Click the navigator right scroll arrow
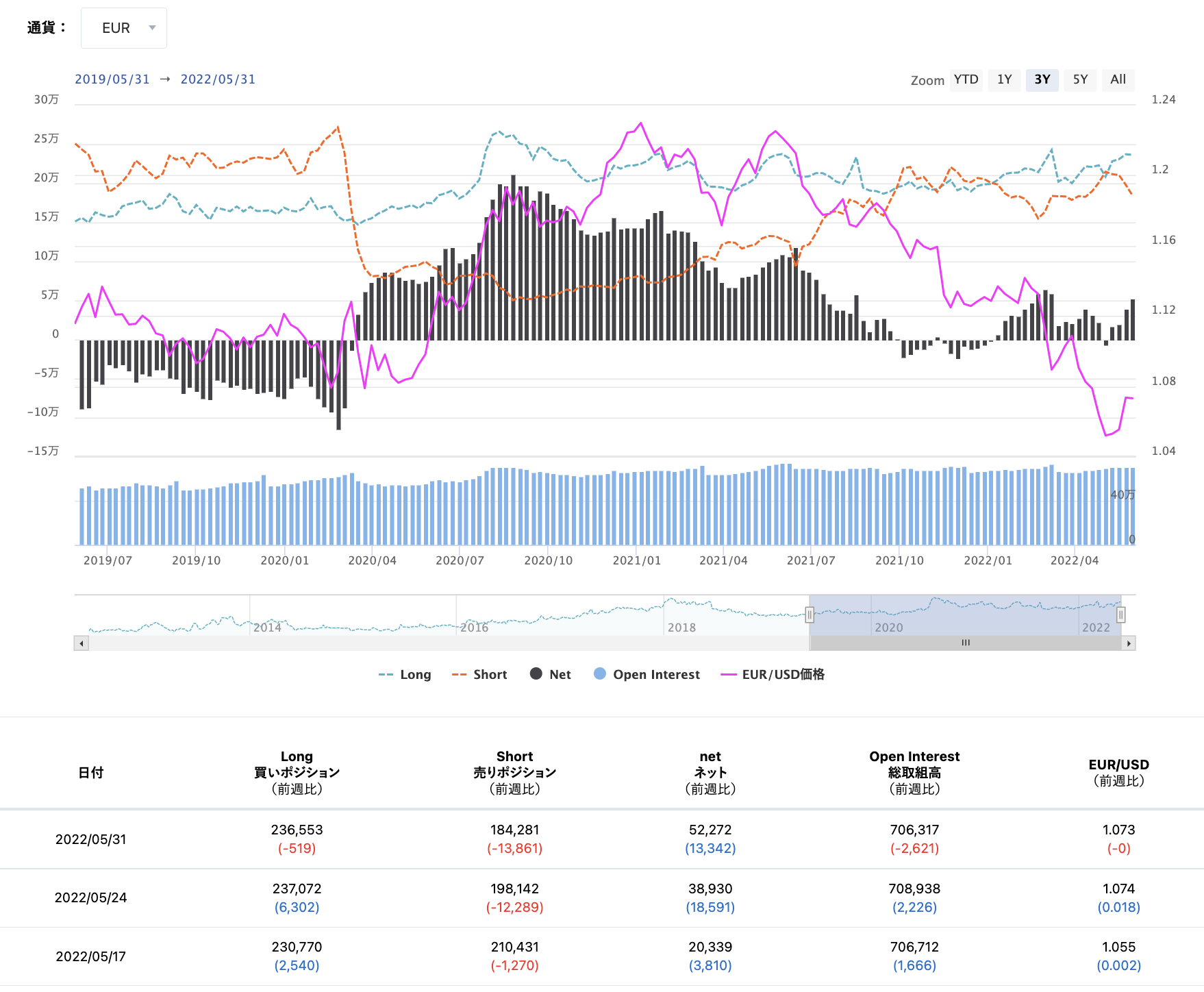The height and width of the screenshot is (992, 1204). 1129,643
